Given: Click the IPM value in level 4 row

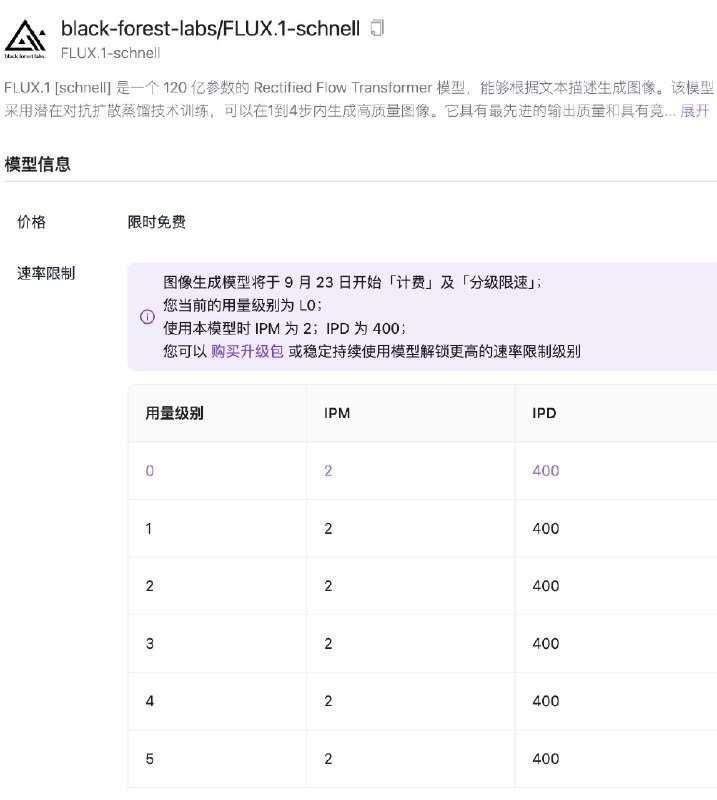Looking at the screenshot, I should pyautogui.click(x=328, y=701).
